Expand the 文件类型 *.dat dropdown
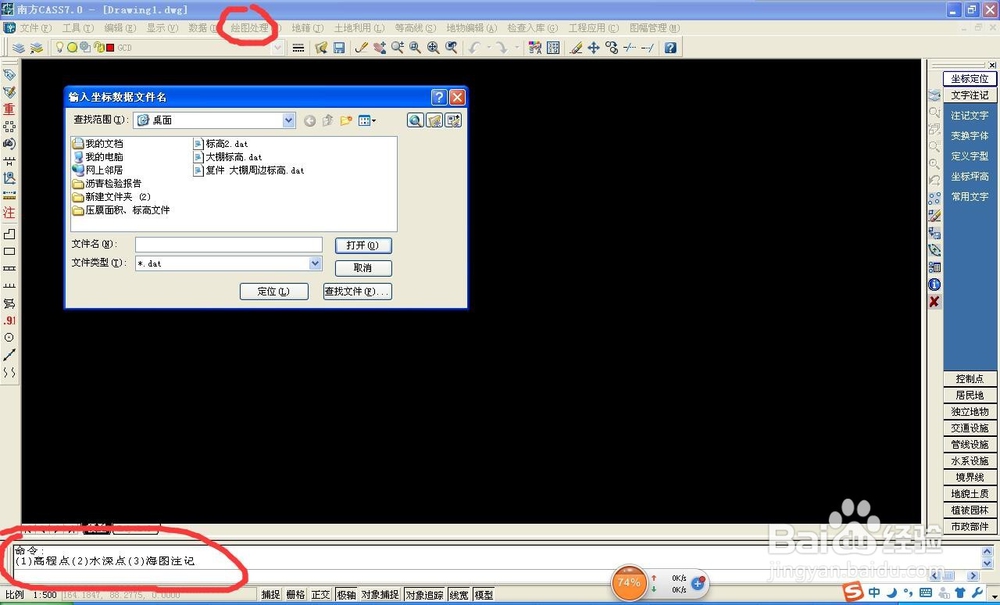Viewport: 1000px width, 605px height. [315, 263]
